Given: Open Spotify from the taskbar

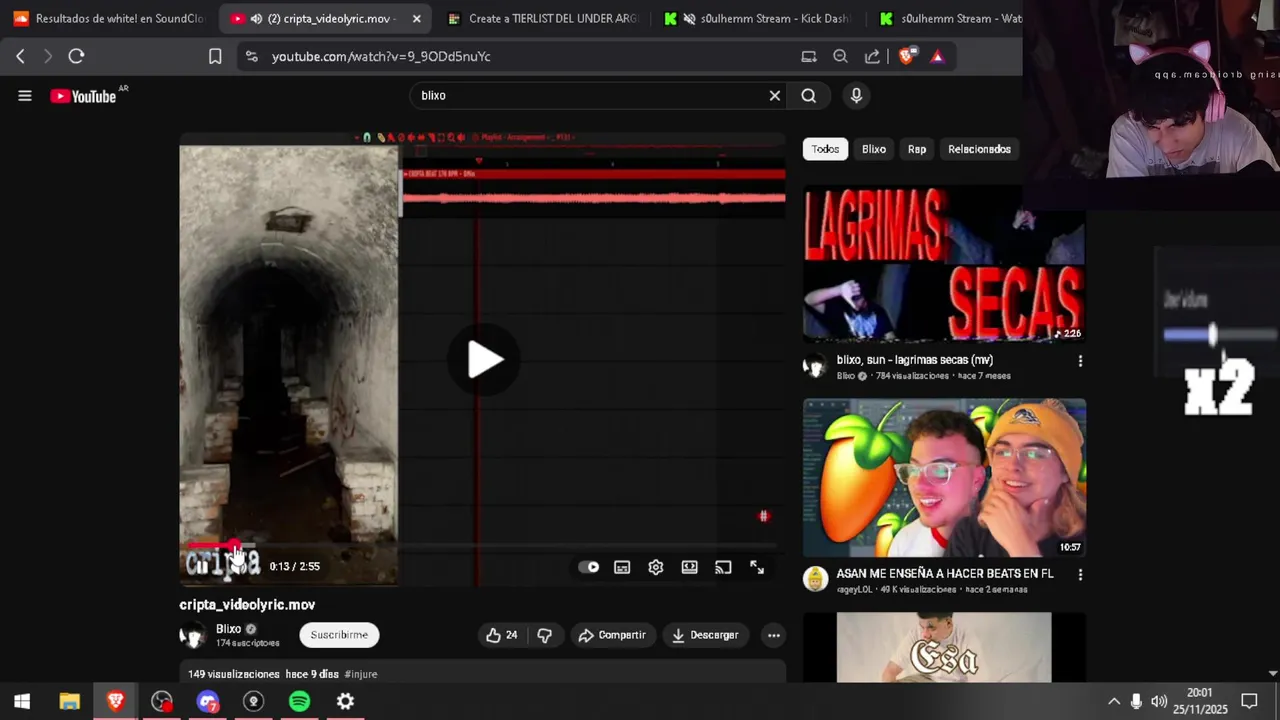Looking at the screenshot, I should pyautogui.click(x=299, y=702).
